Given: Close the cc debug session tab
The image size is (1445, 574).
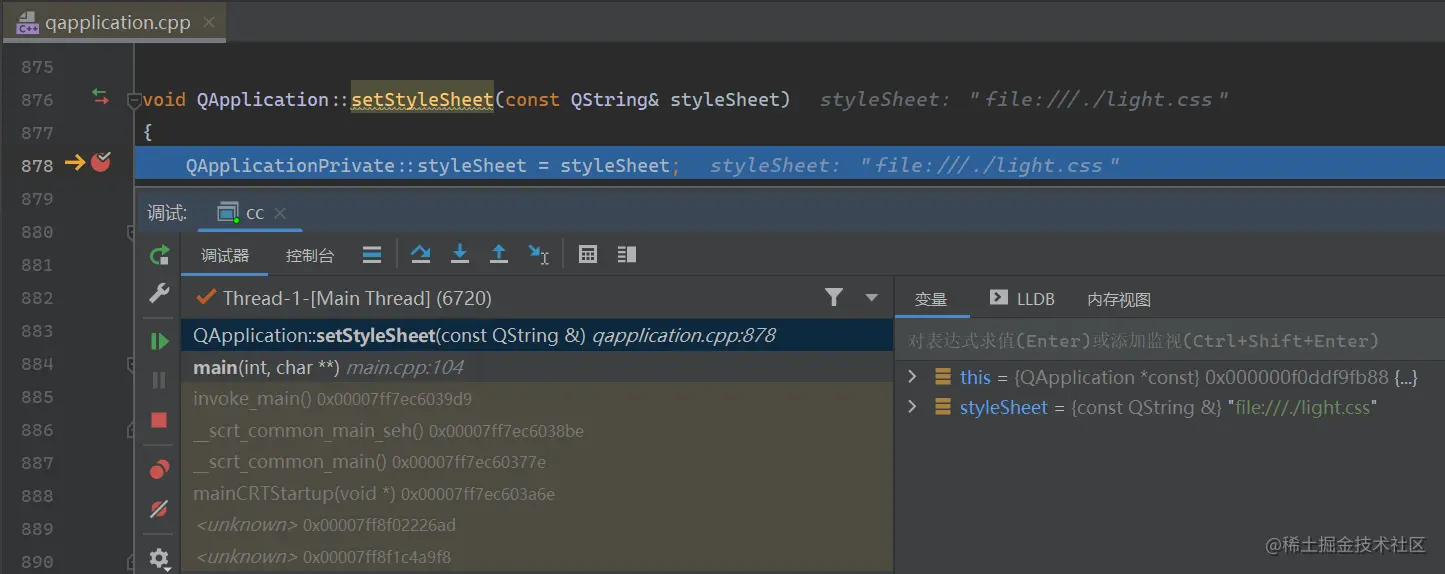Looking at the screenshot, I should click(x=280, y=213).
